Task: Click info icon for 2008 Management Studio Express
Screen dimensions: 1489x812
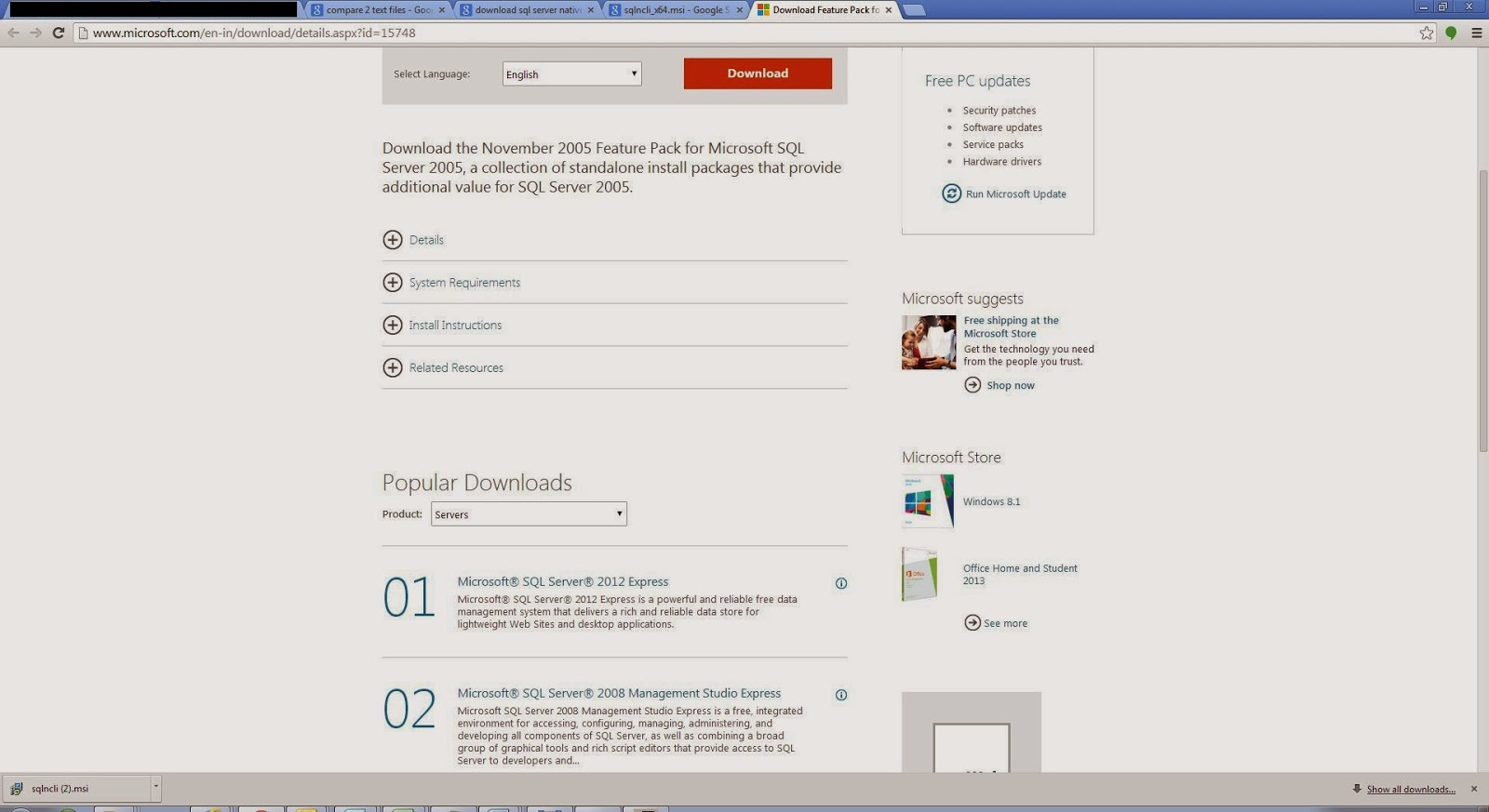Action: (x=841, y=695)
